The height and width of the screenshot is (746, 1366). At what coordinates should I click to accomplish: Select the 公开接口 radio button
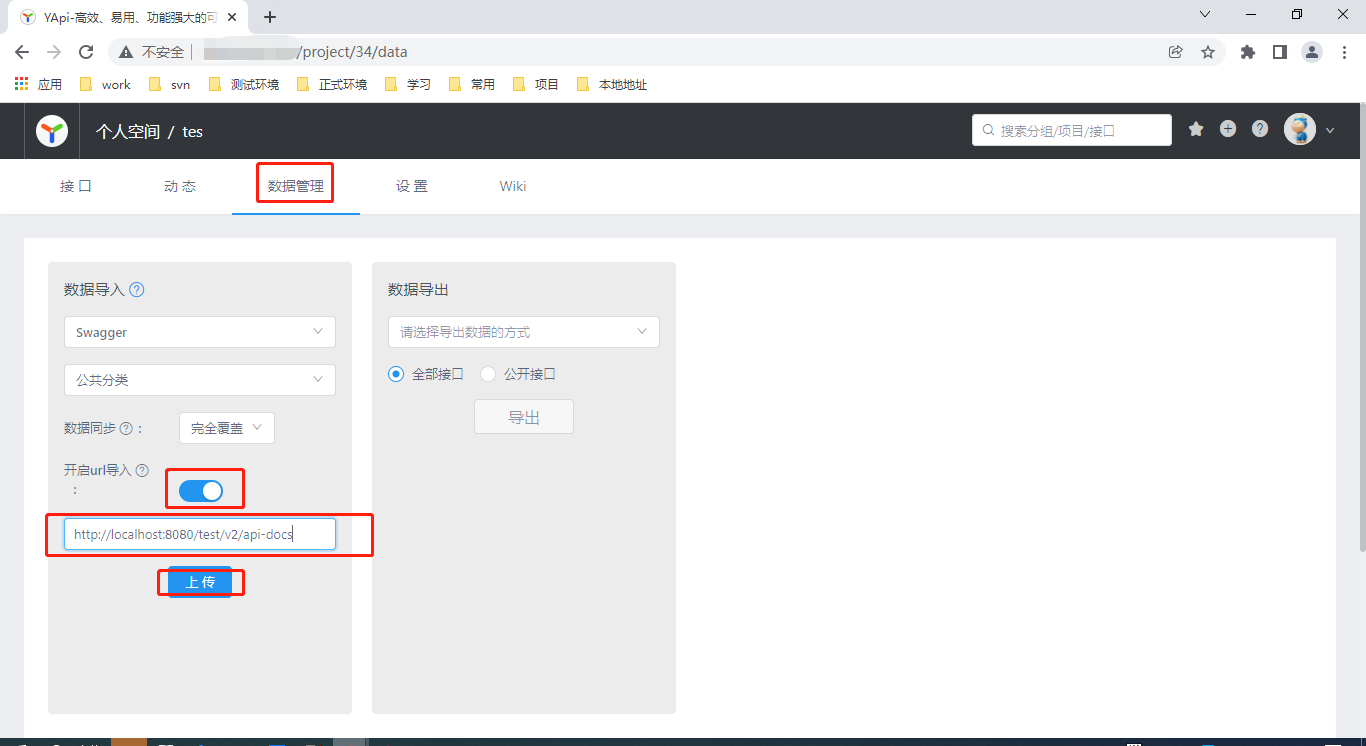click(x=487, y=373)
